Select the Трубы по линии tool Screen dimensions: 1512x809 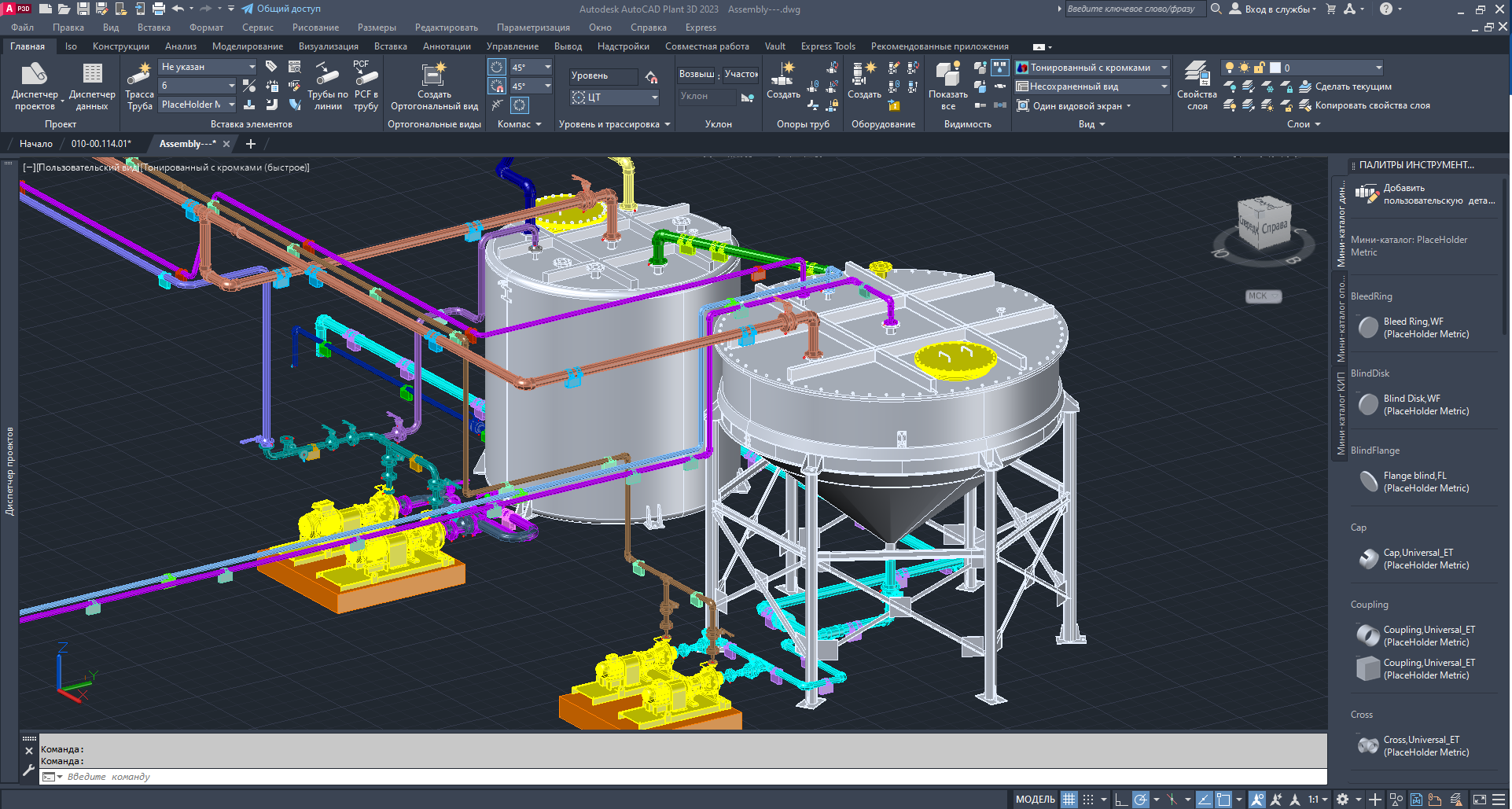[x=327, y=86]
